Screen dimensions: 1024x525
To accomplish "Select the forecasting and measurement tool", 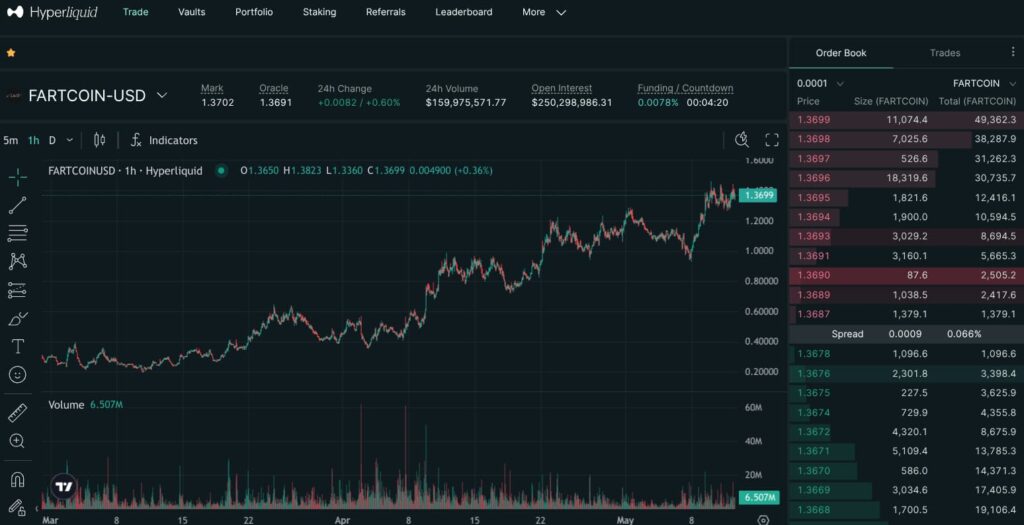I will pos(18,290).
